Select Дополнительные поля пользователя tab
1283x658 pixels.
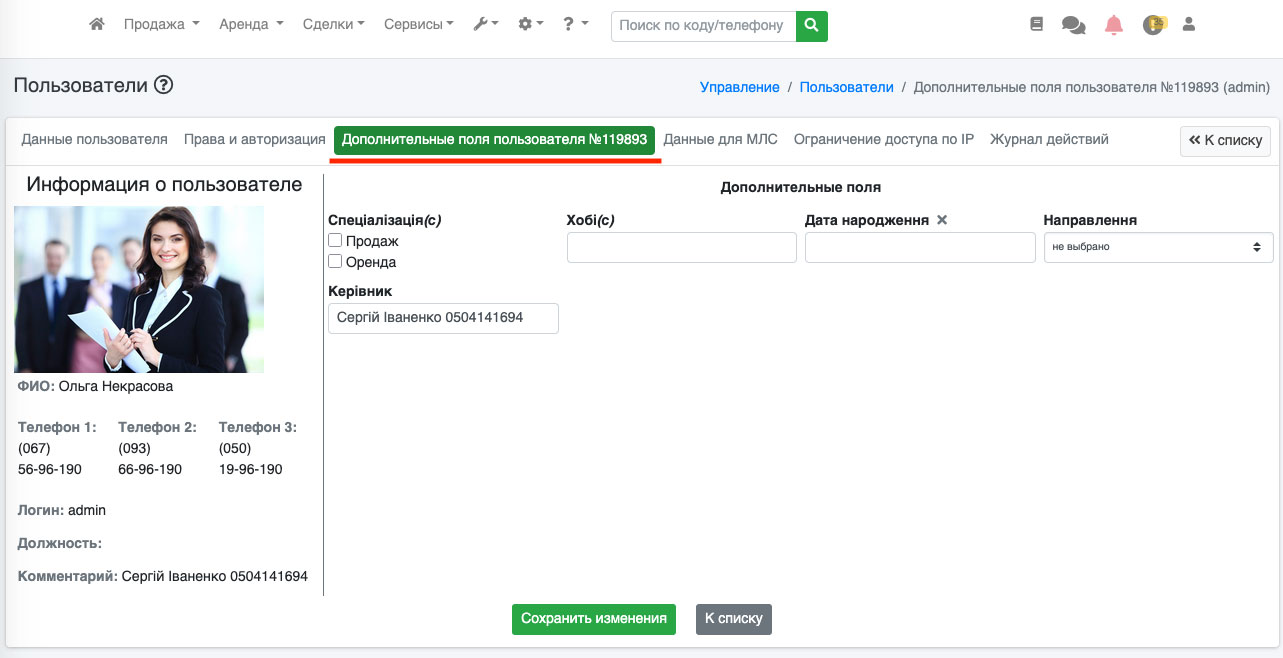495,140
